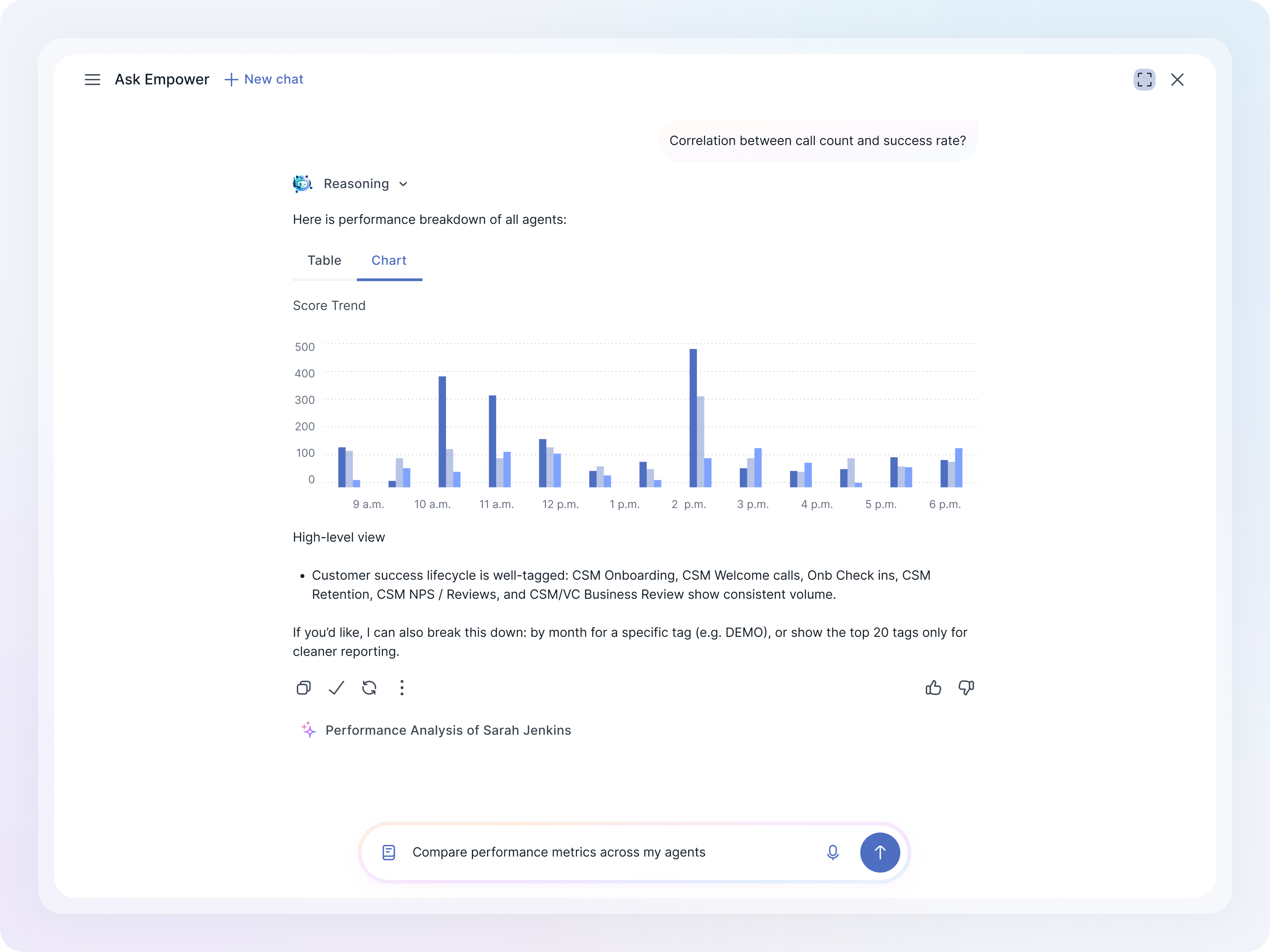Click the Empower bot avatar icon
Viewport: 1270px width, 952px height.
pos(302,184)
